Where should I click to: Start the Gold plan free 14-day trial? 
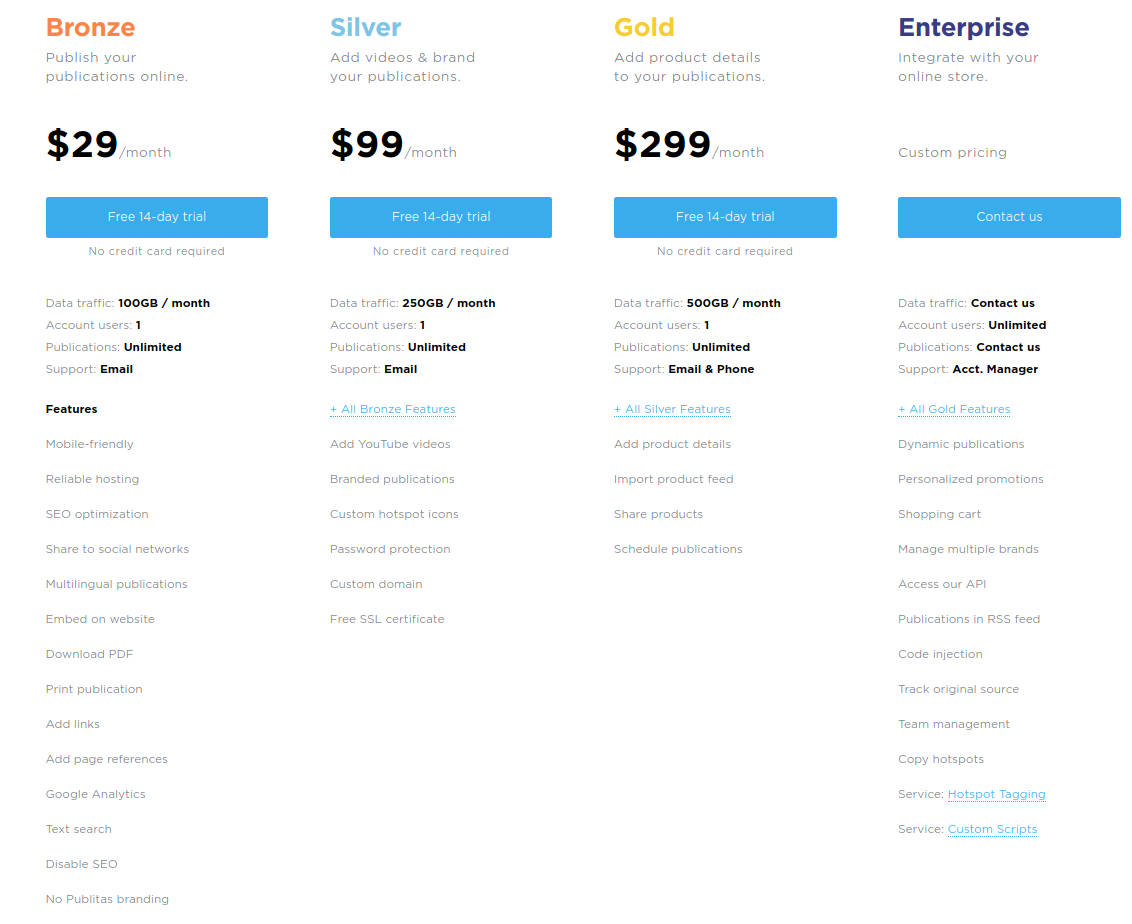(x=725, y=217)
